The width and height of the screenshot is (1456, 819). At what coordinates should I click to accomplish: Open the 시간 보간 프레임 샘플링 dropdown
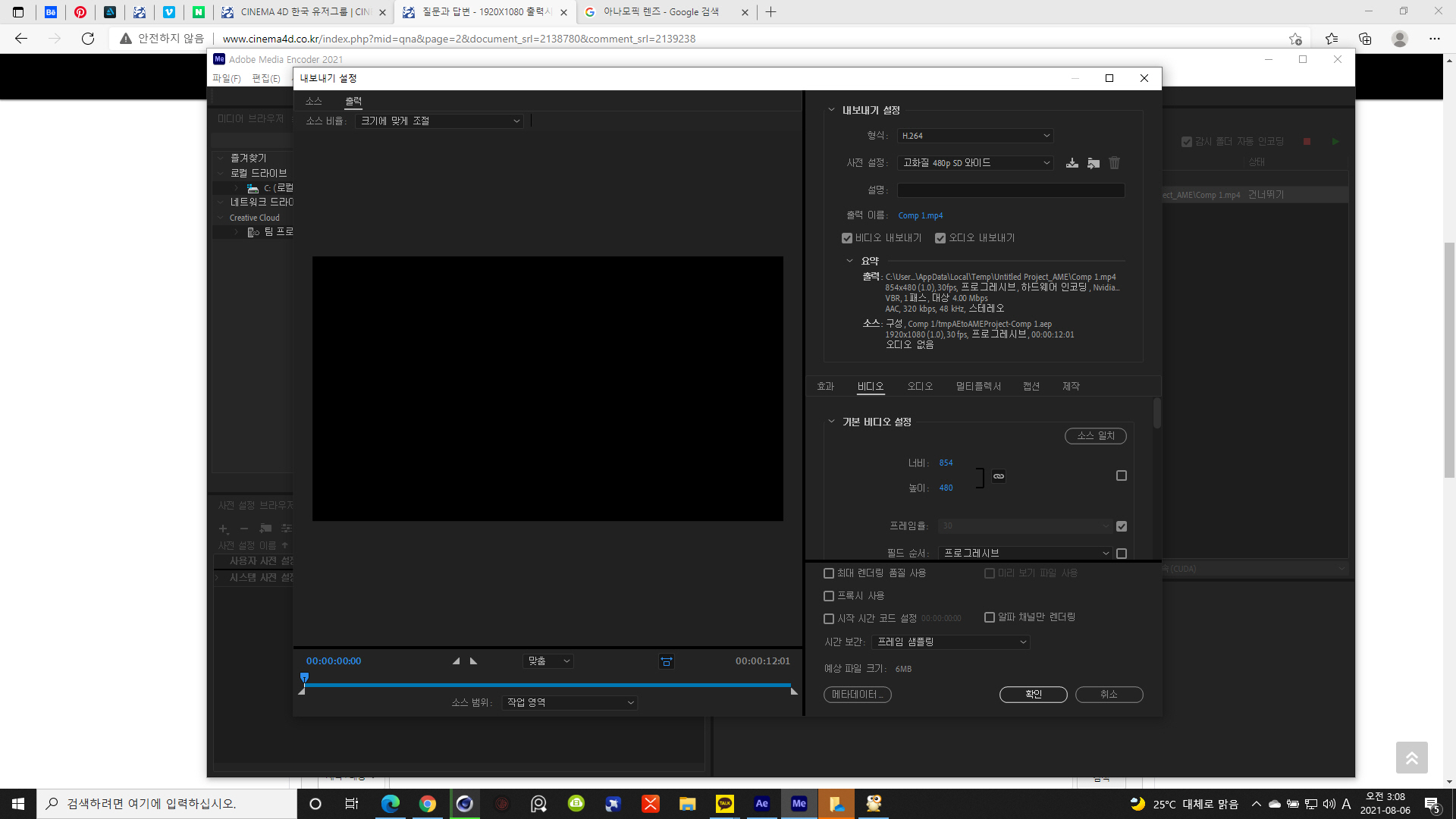951,642
